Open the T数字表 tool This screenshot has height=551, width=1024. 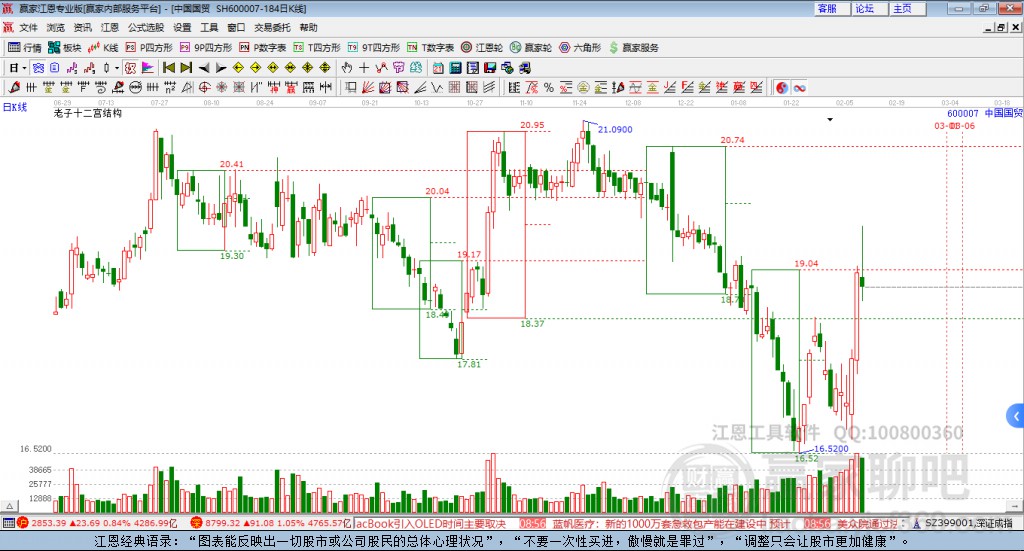tap(430, 48)
